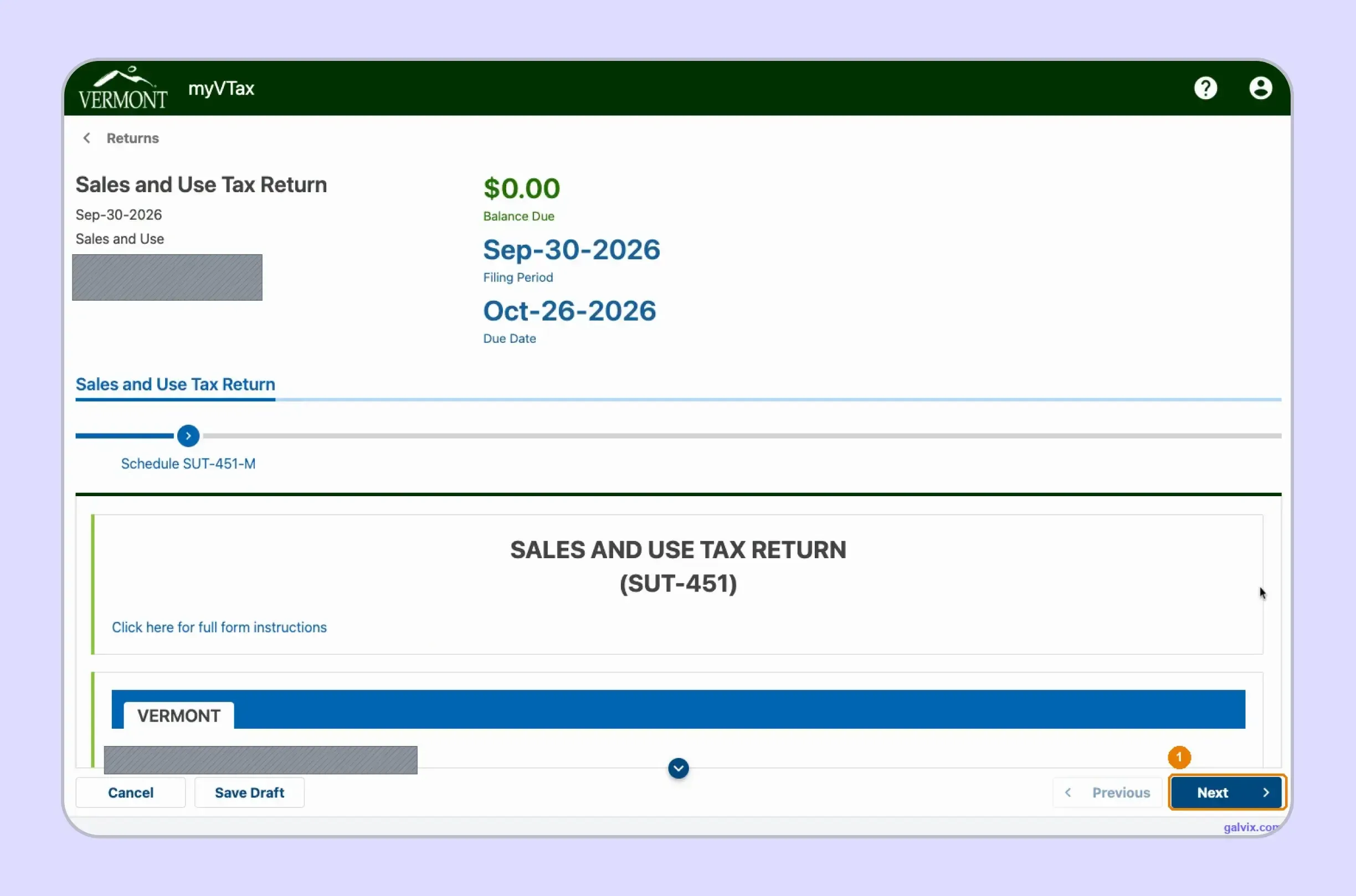The width and height of the screenshot is (1356, 896).
Task: Select the Sales and Use Tax Return tab
Action: (x=176, y=384)
